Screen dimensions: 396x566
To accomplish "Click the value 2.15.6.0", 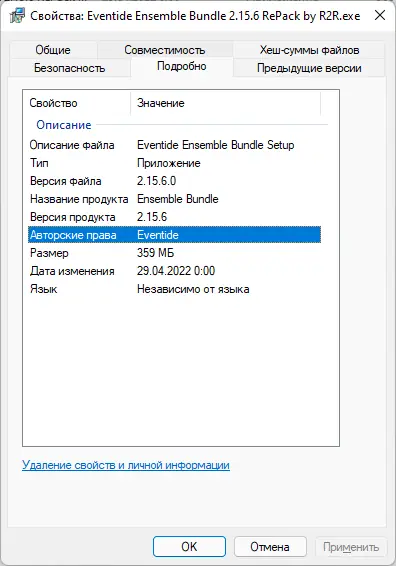I will 156,181.
